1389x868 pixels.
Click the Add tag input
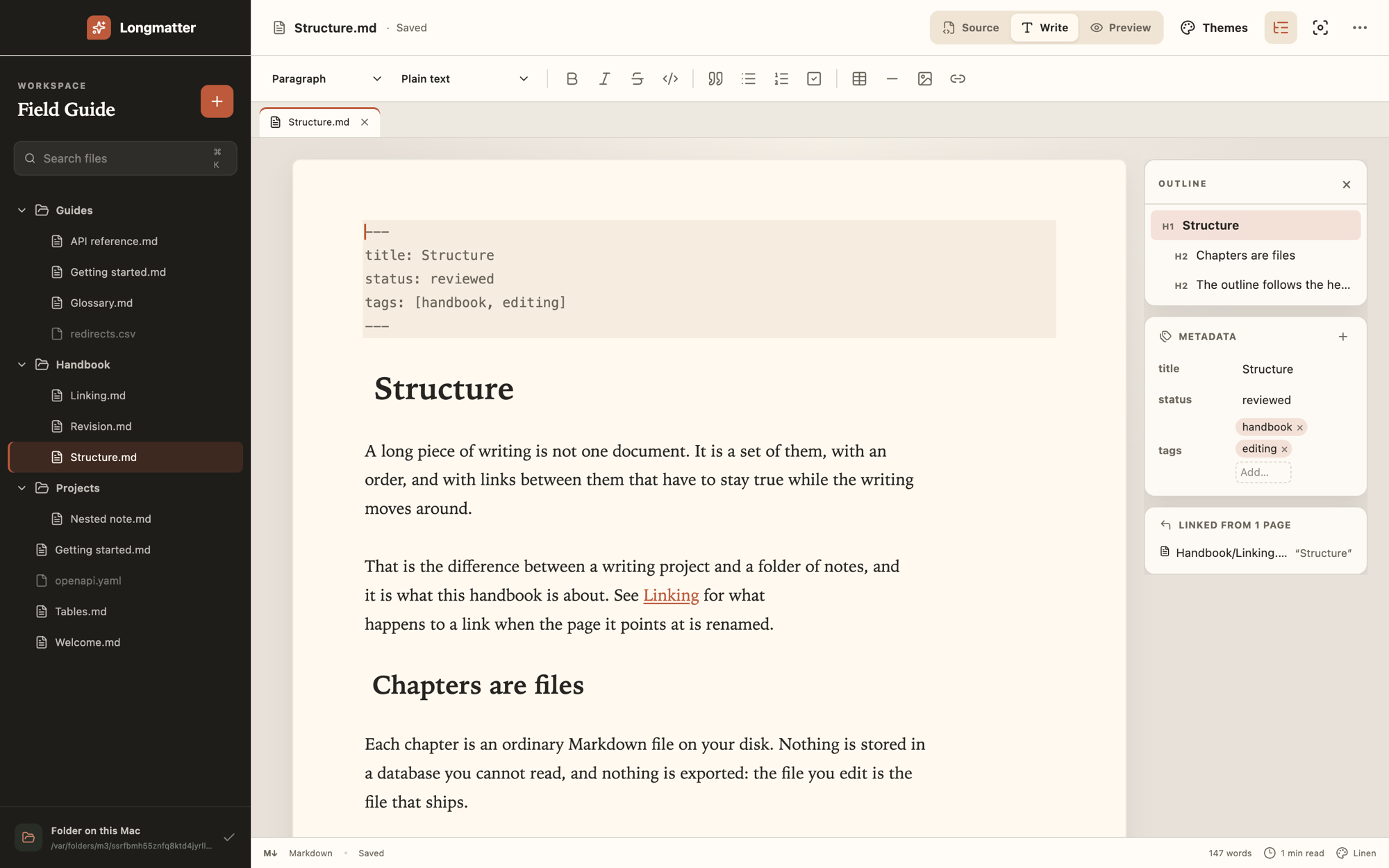click(x=1263, y=472)
